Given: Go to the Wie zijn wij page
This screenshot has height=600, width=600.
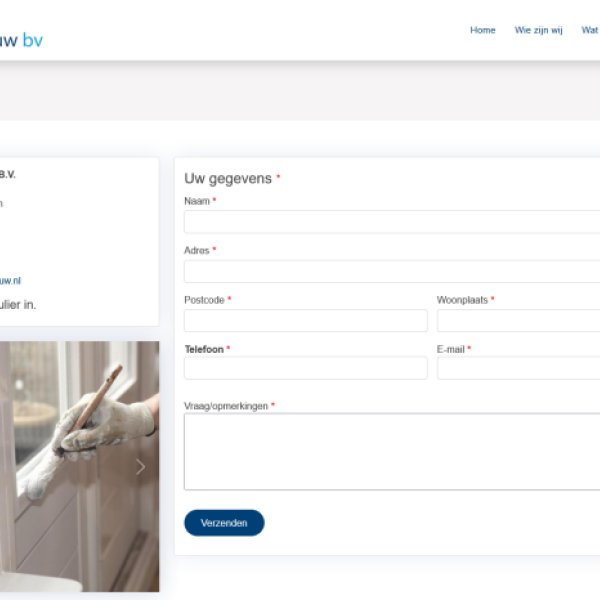Looking at the screenshot, I should tap(538, 30).
